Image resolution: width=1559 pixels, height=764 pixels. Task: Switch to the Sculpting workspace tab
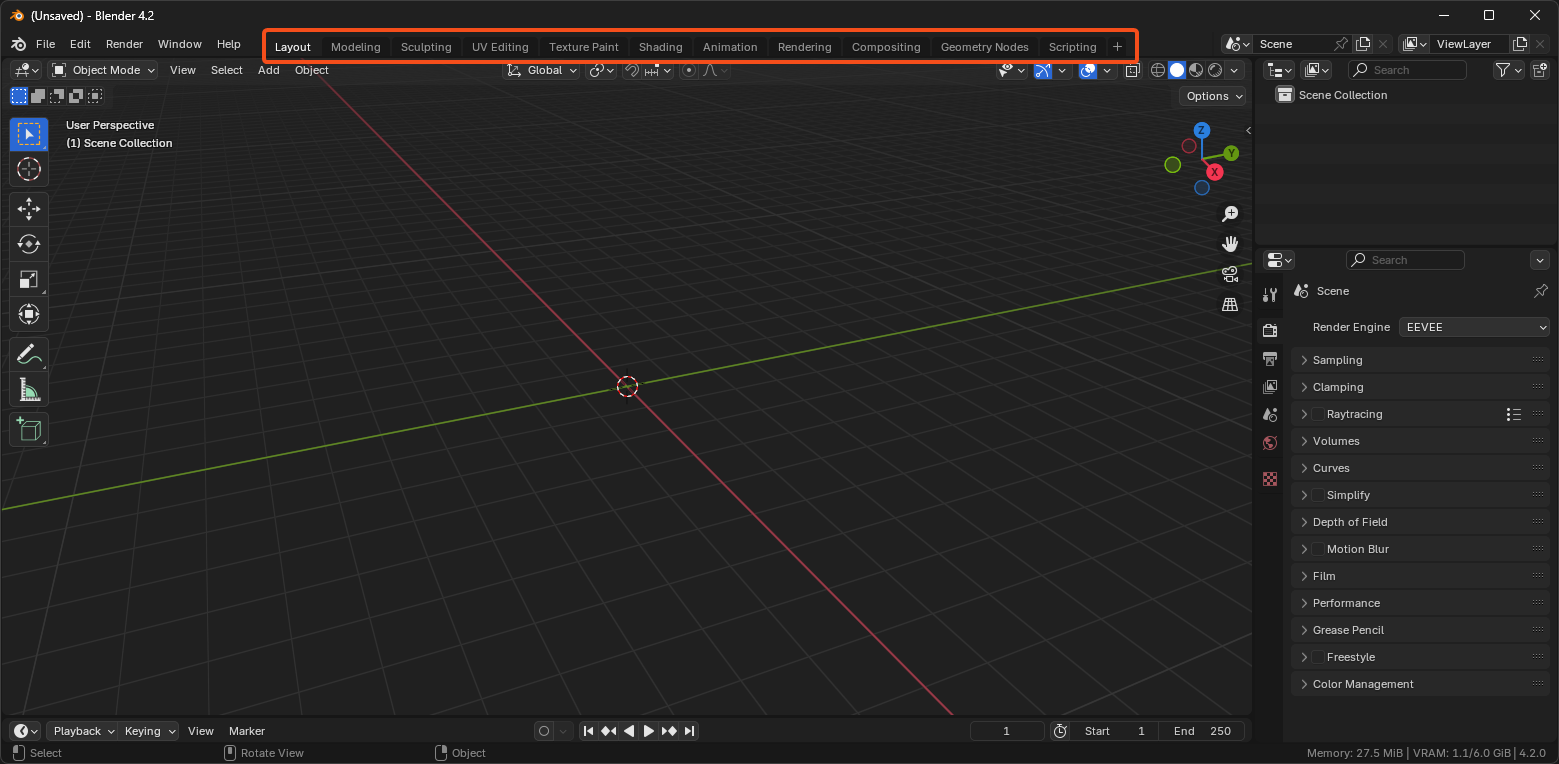426,47
